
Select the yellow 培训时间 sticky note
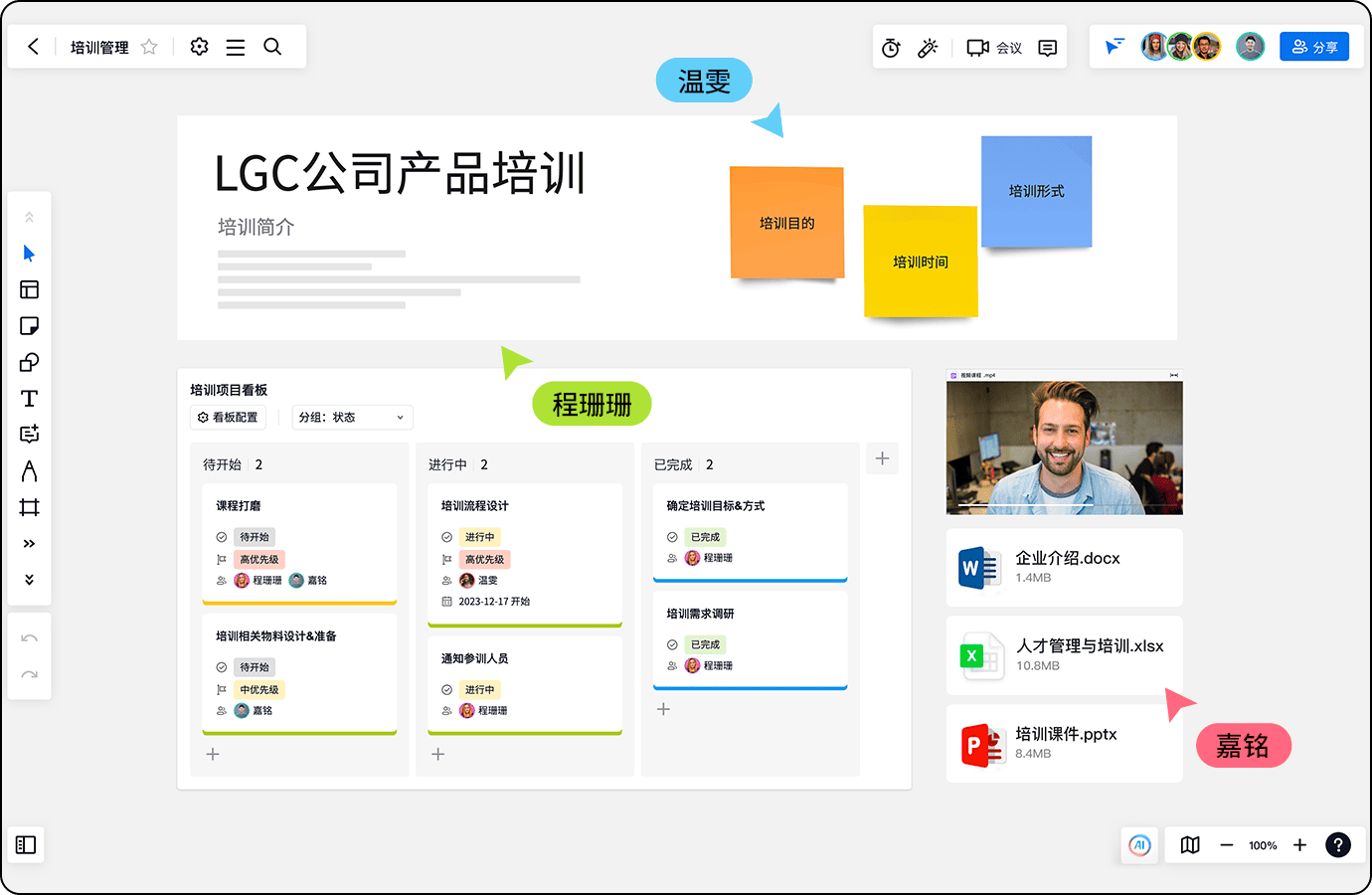click(921, 262)
